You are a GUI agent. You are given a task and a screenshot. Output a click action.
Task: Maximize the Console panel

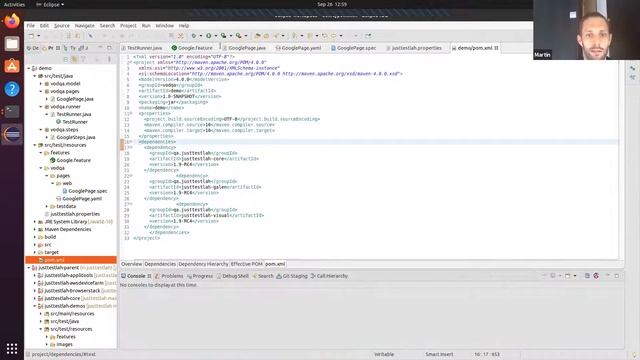tap(616, 276)
